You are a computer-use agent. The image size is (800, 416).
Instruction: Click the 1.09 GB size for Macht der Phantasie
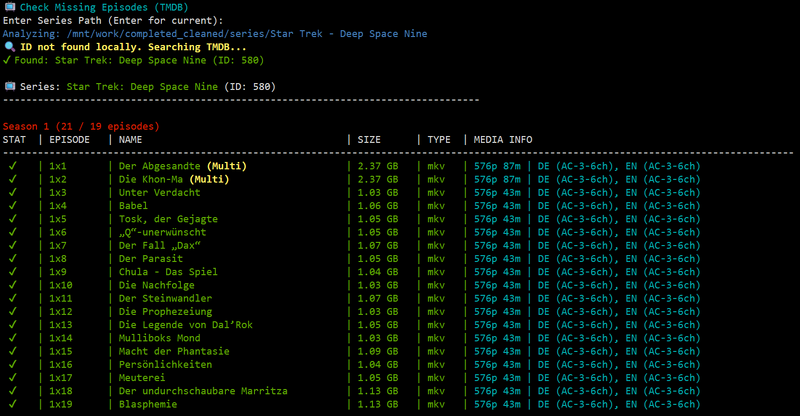point(378,351)
